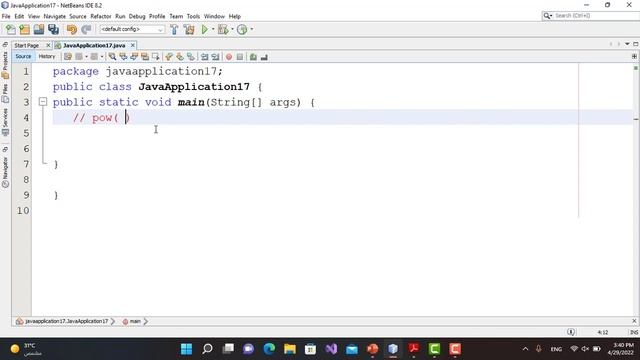Image resolution: width=640 pixels, height=360 pixels.
Task: Click the Shift Line Right icon
Action: tap(216, 57)
